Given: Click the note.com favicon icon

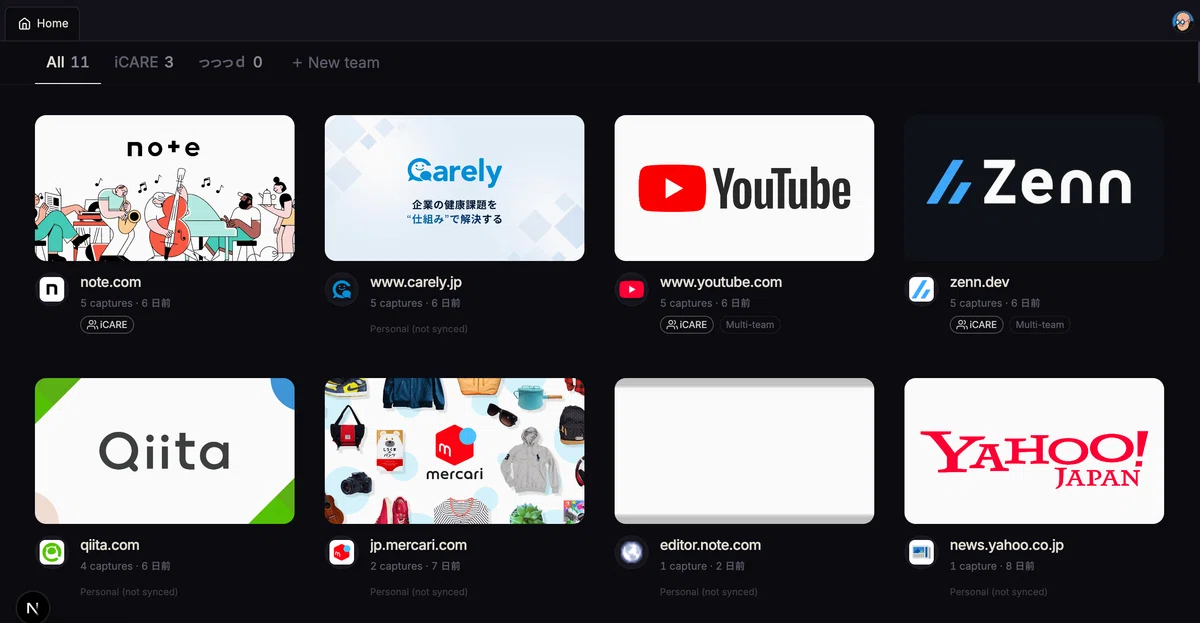Looking at the screenshot, I should click(x=52, y=290).
